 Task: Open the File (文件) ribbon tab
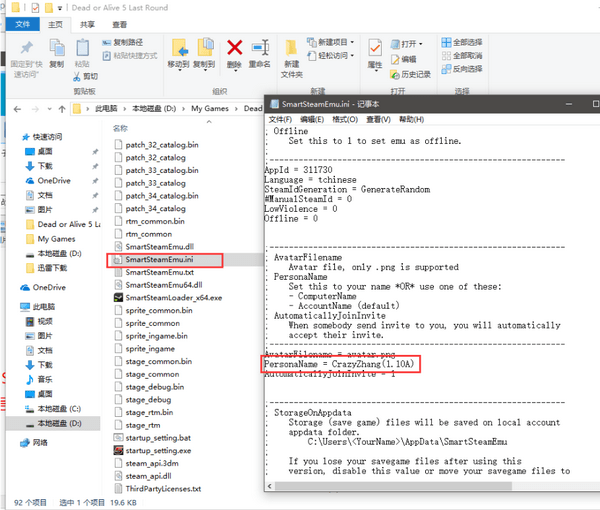click(23, 24)
